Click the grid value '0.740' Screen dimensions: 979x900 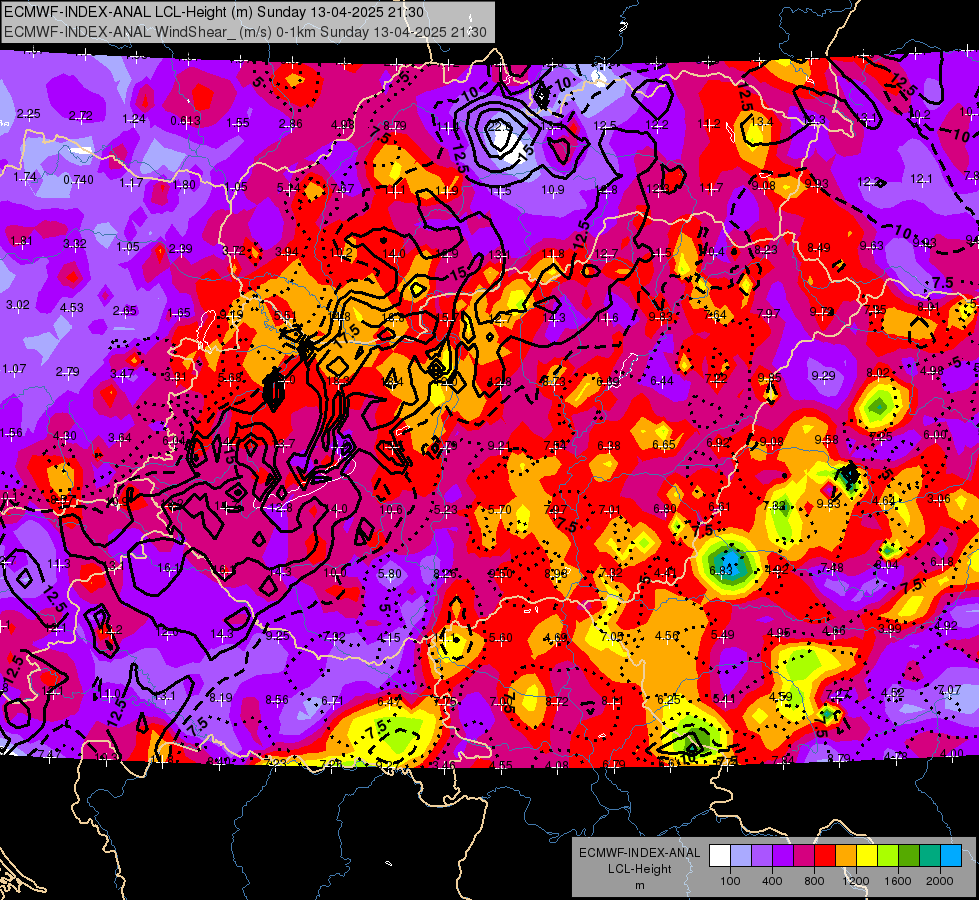(x=78, y=180)
